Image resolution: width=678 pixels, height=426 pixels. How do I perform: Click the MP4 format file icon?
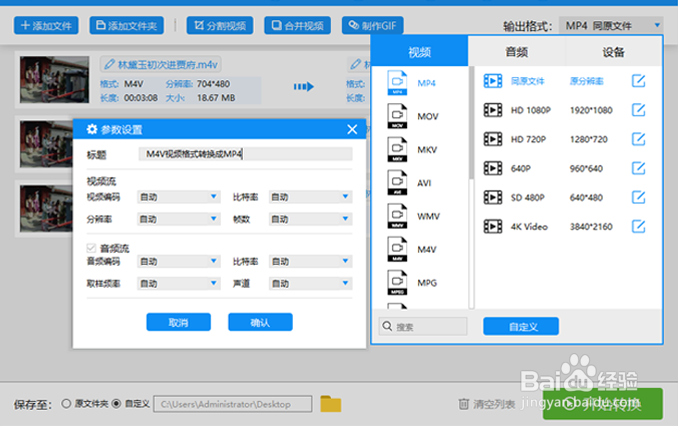point(397,83)
